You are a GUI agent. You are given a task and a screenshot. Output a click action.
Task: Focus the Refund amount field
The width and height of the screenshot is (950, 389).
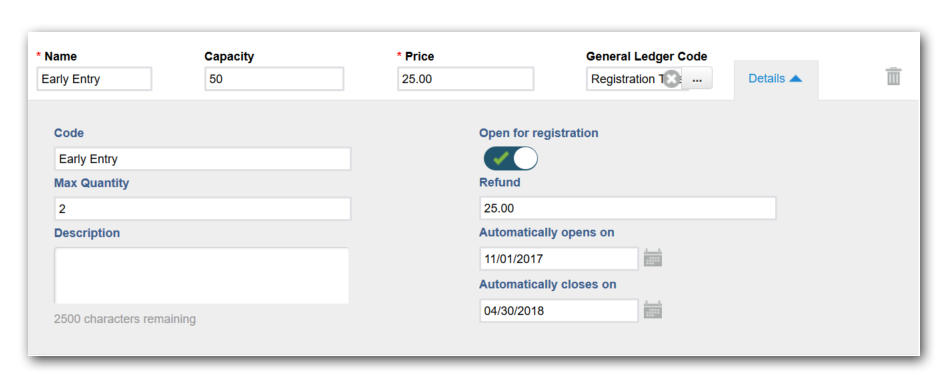pos(628,208)
